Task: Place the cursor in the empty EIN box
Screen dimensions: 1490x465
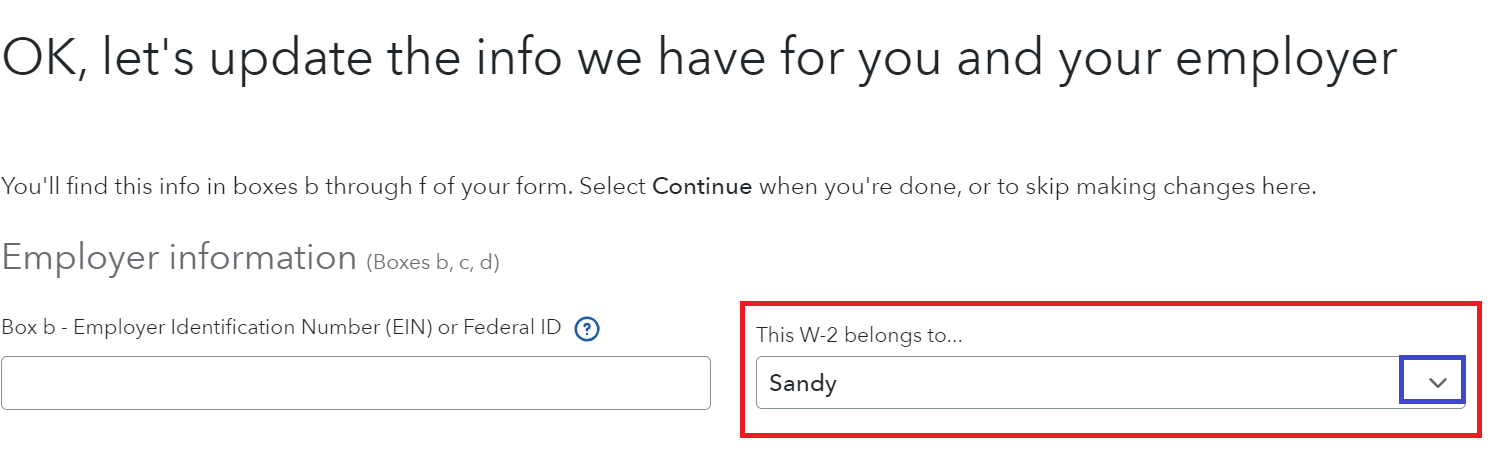Action: pos(355,383)
